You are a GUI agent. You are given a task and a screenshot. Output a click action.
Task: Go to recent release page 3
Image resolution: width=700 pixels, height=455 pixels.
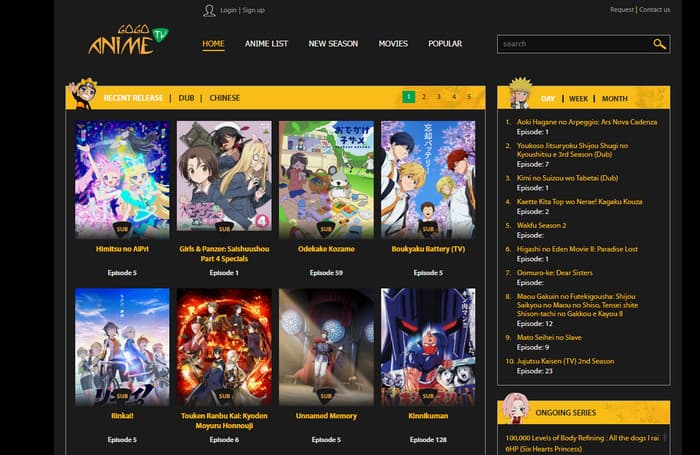pos(439,96)
